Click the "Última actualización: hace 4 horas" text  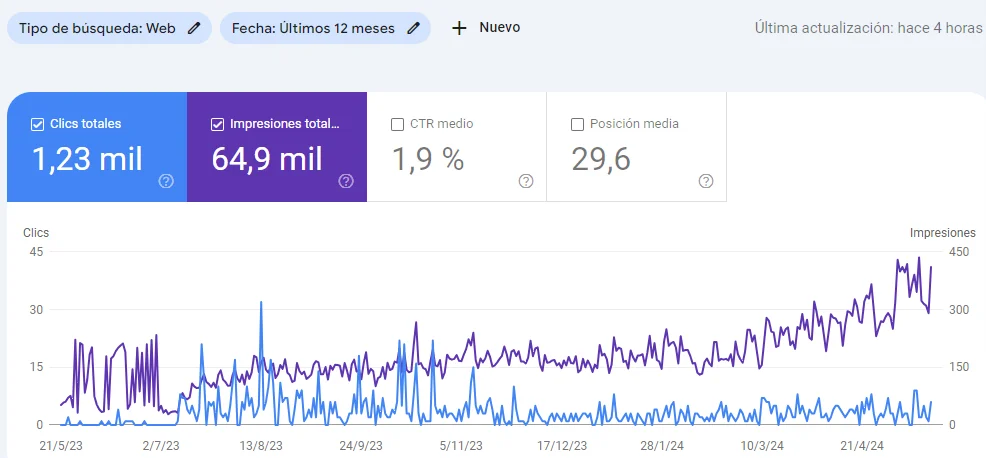click(868, 28)
